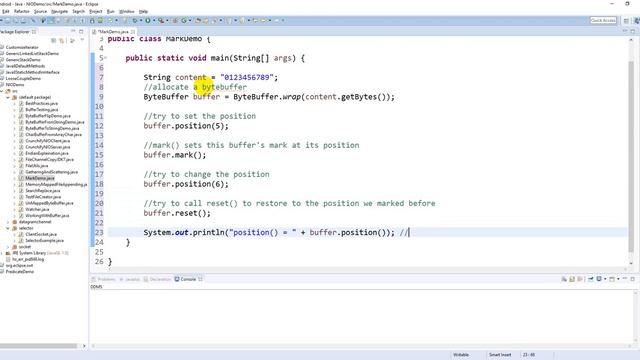Select the MarkDemo.java editor tab

(113, 31)
